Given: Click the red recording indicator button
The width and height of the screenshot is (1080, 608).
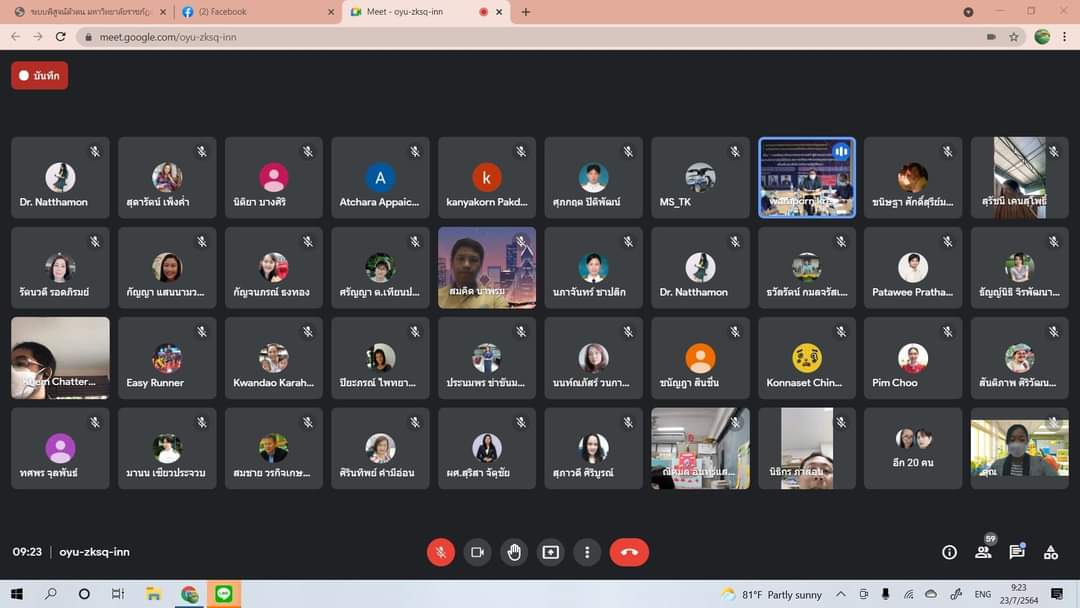Looking at the screenshot, I should tap(40, 76).
